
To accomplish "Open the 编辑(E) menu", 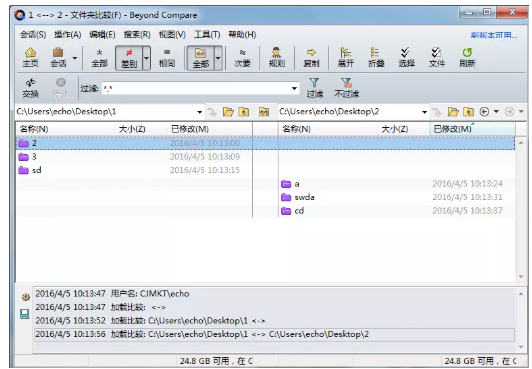I will point(102,35).
